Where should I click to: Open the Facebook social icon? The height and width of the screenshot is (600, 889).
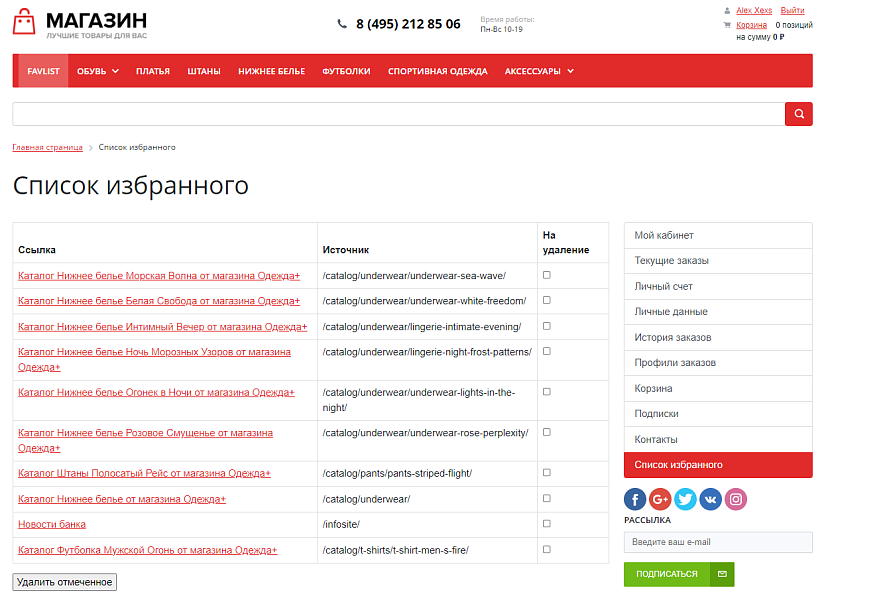point(635,499)
